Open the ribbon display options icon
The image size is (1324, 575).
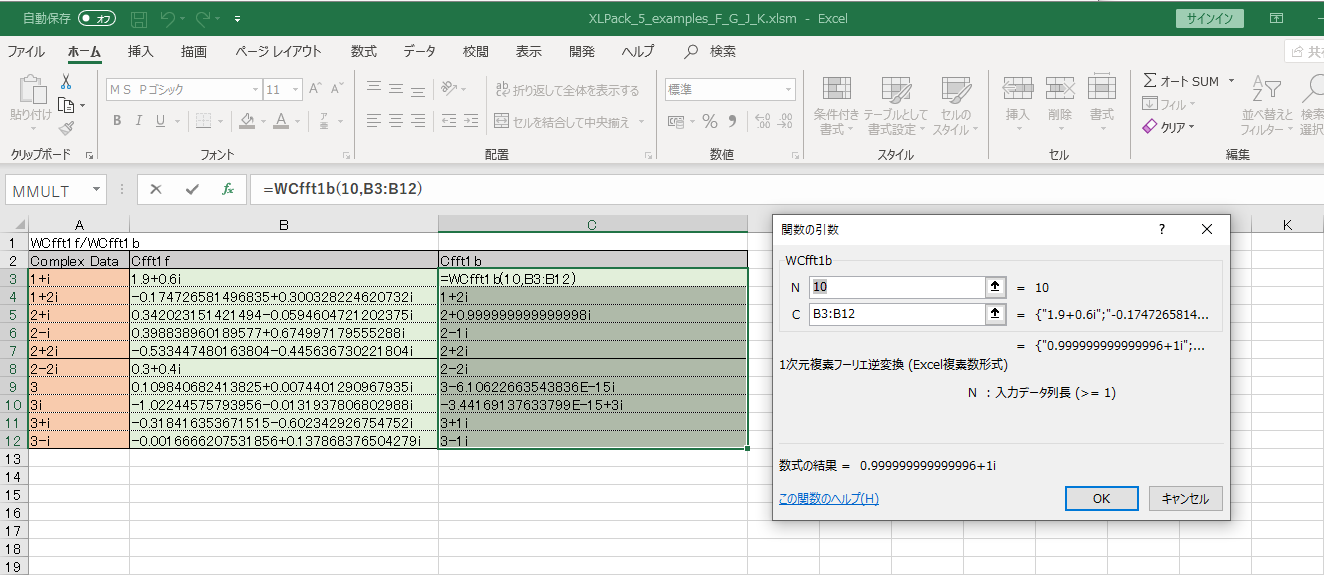pos(1276,18)
